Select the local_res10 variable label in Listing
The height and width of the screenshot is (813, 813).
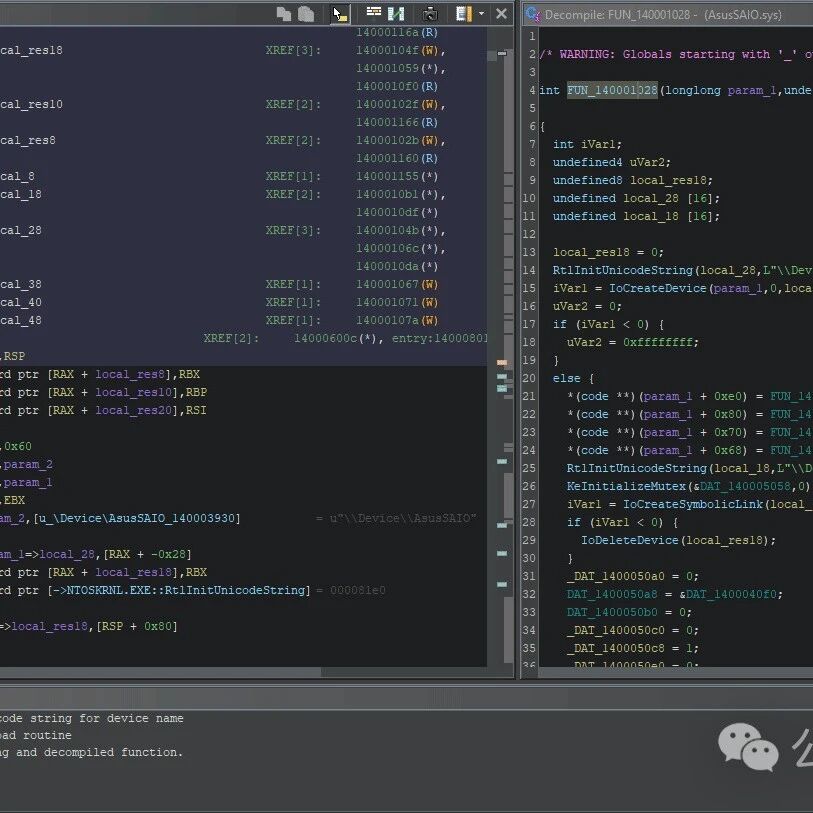tap(31, 104)
